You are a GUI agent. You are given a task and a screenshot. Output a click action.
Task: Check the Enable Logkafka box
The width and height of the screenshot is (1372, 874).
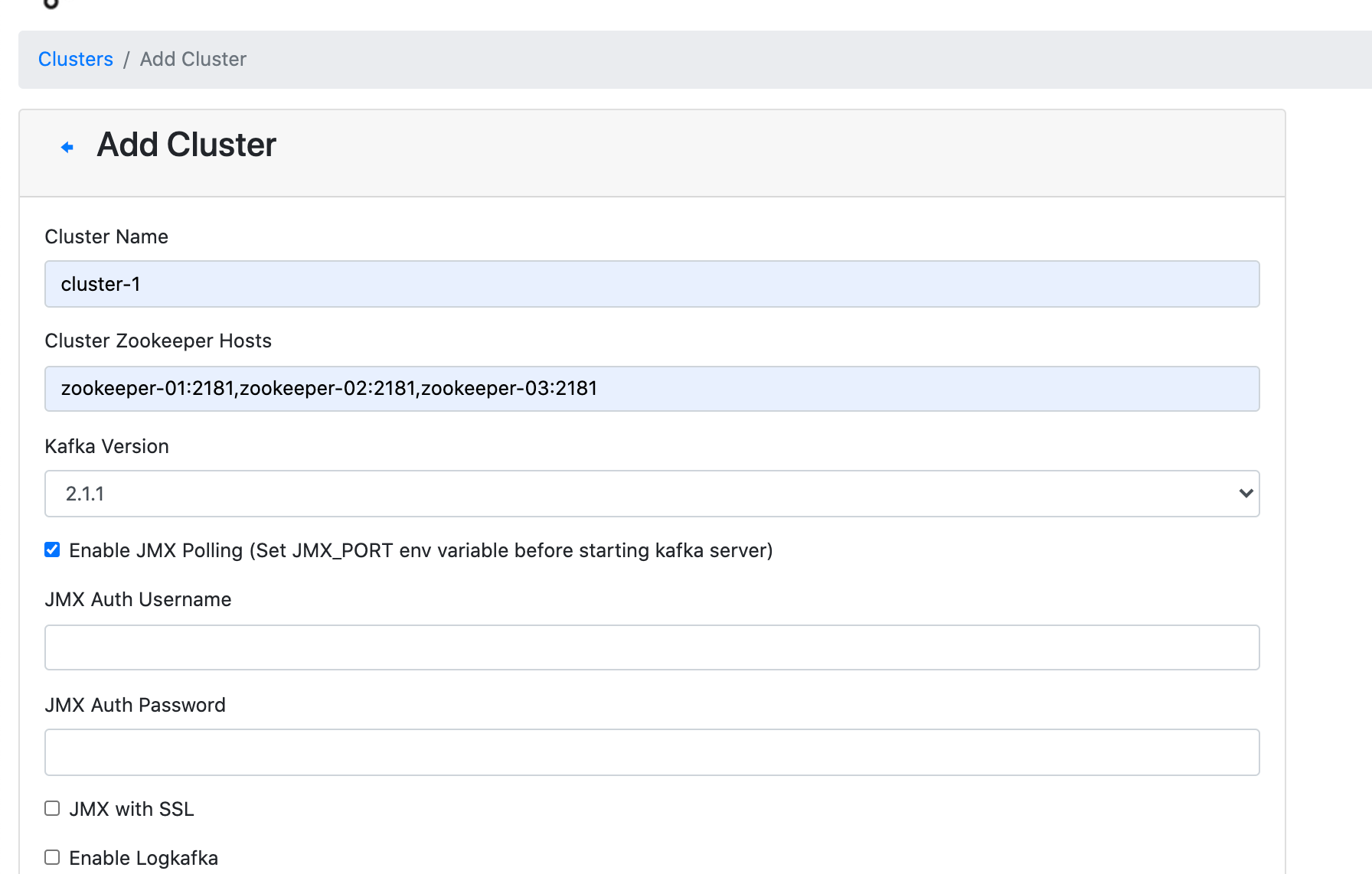[x=51, y=857]
